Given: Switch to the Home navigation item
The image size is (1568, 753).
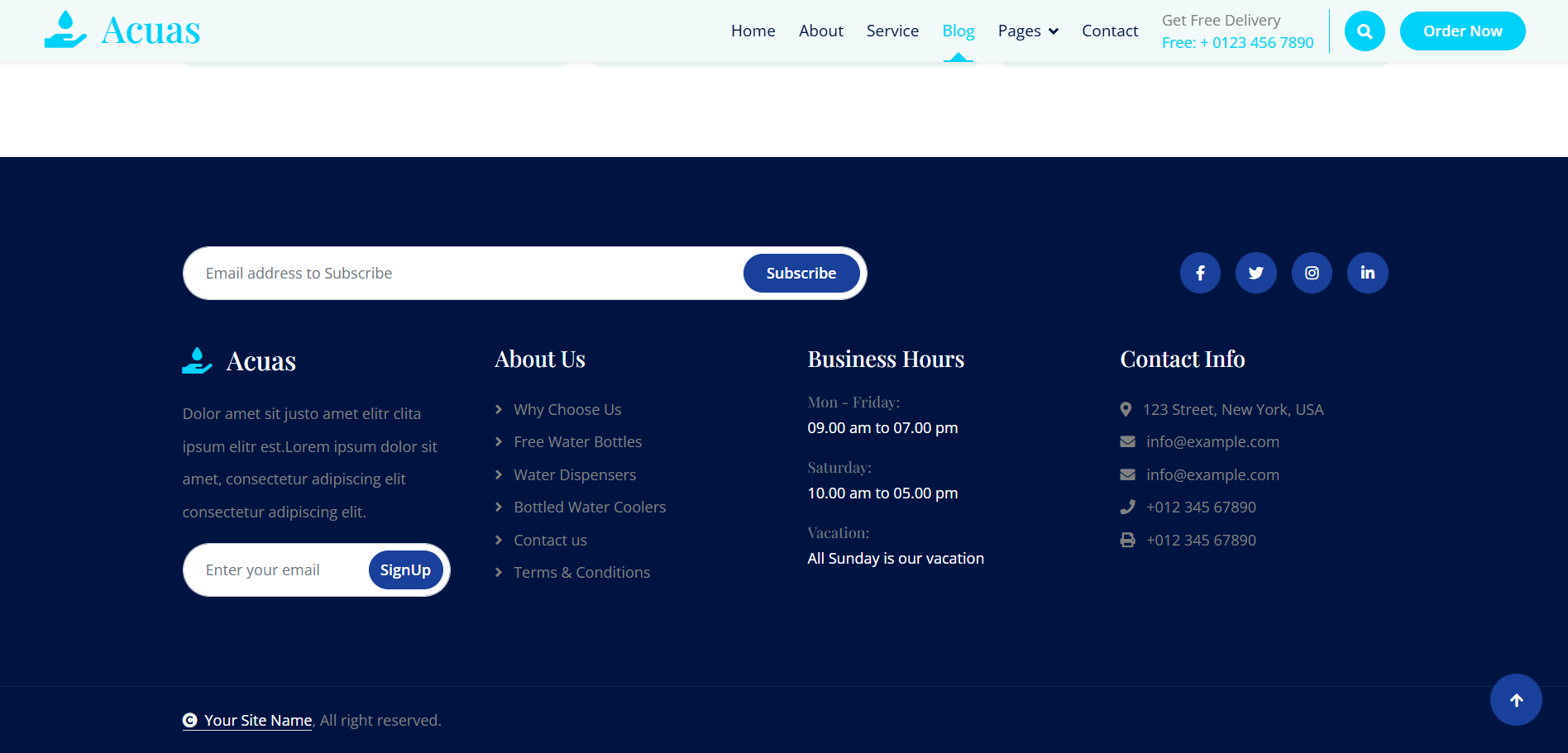Looking at the screenshot, I should 753,31.
